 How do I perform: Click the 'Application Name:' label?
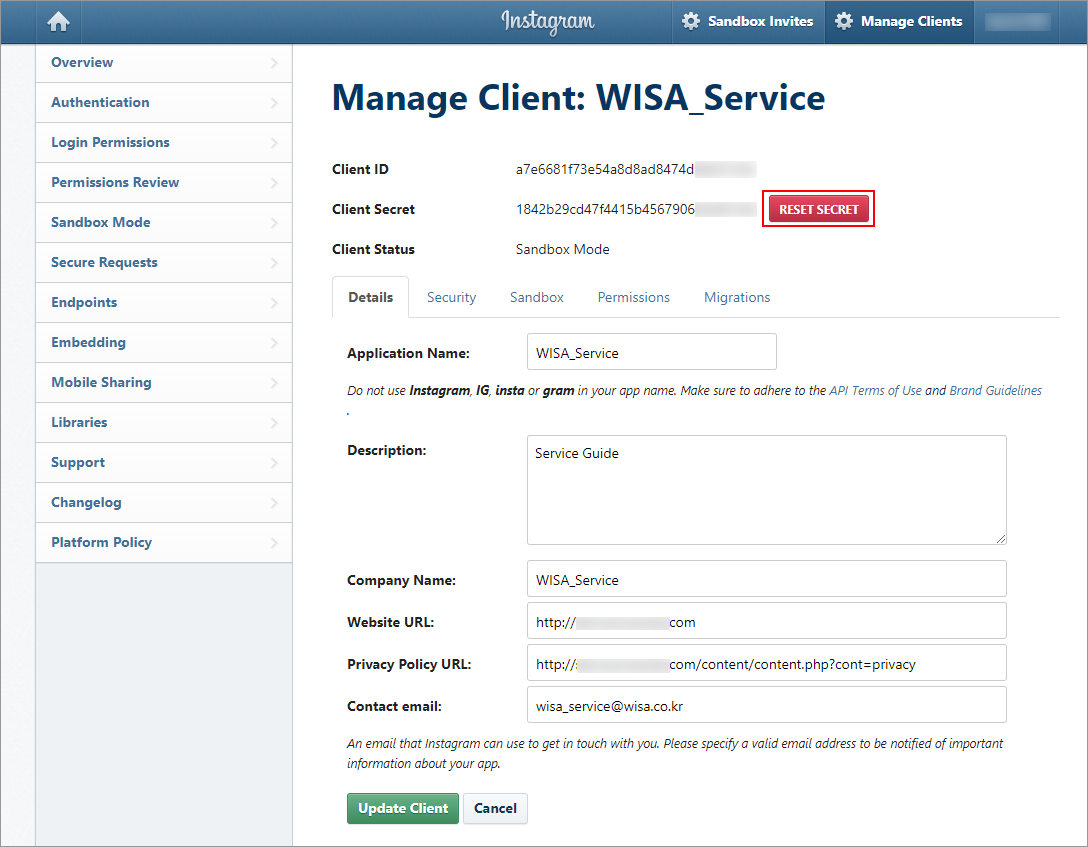click(x=408, y=353)
